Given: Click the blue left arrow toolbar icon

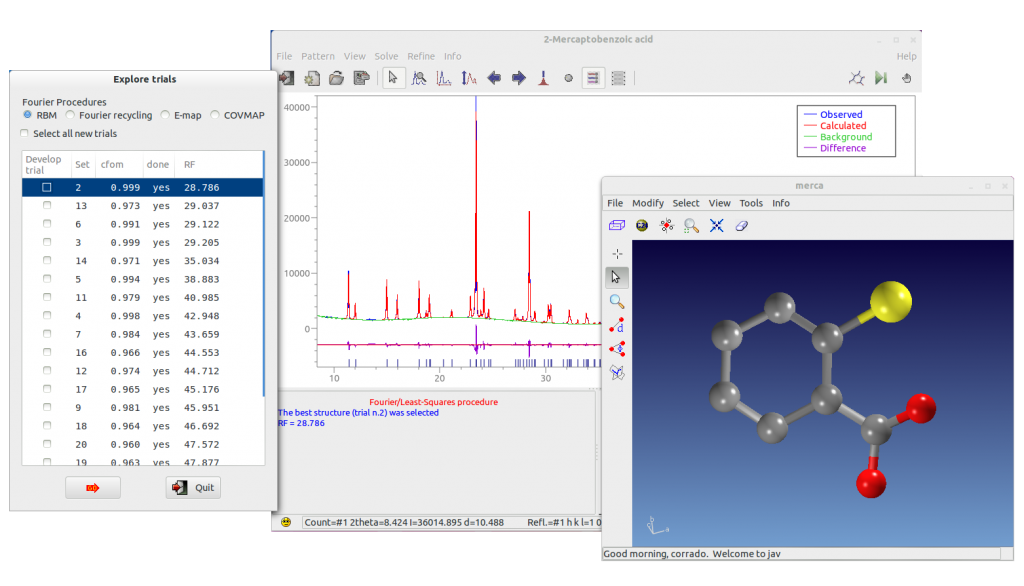Looking at the screenshot, I should pos(494,78).
